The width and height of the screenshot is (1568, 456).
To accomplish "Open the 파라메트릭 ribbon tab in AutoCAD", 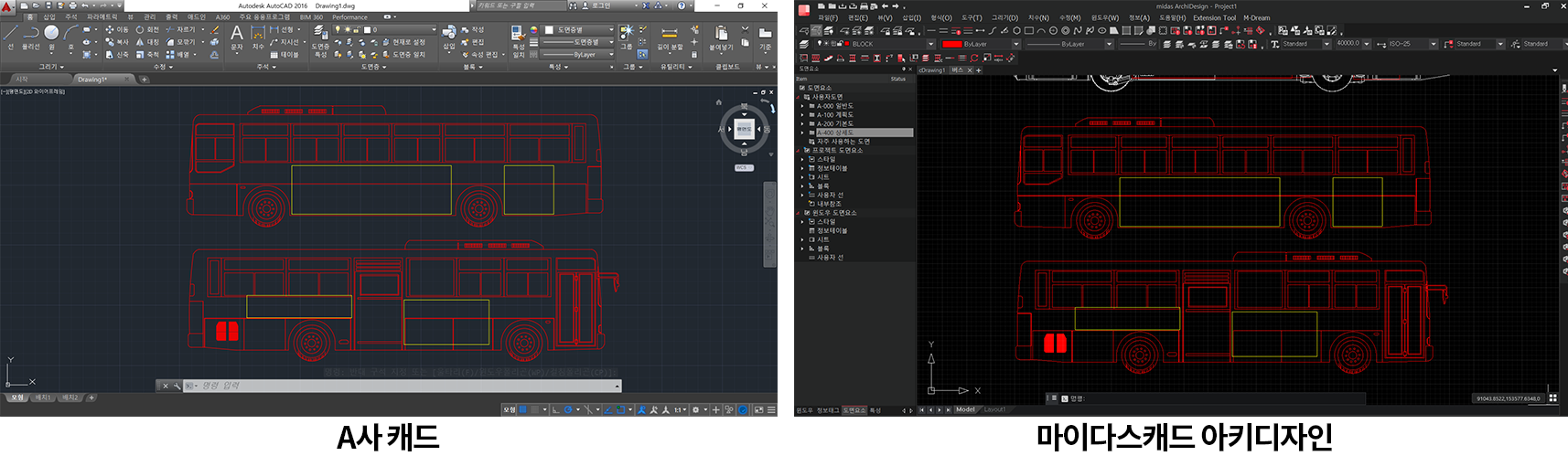I will pyautogui.click(x=102, y=17).
